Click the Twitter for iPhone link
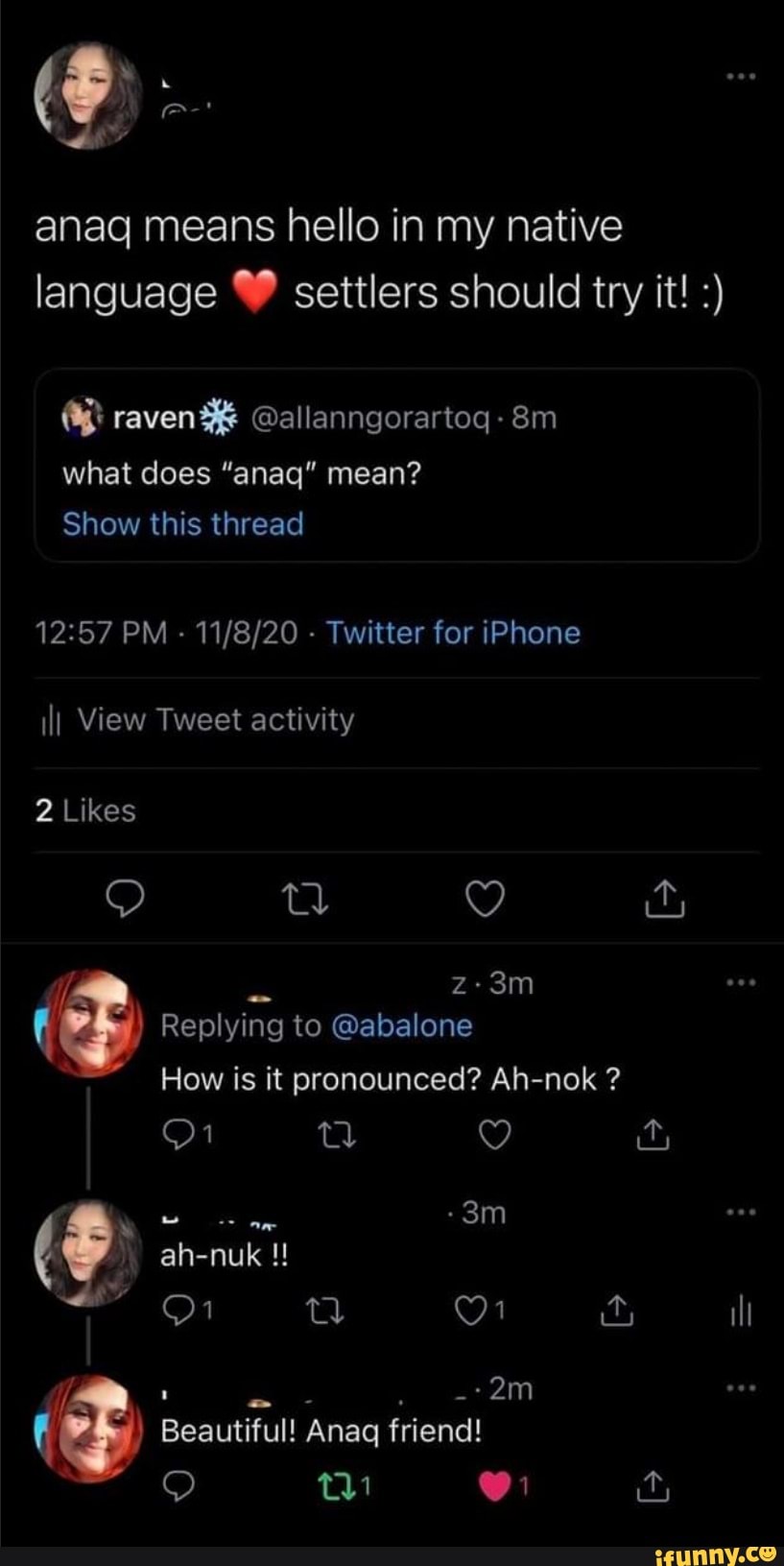 pyautogui.click(x=453, y=633)
